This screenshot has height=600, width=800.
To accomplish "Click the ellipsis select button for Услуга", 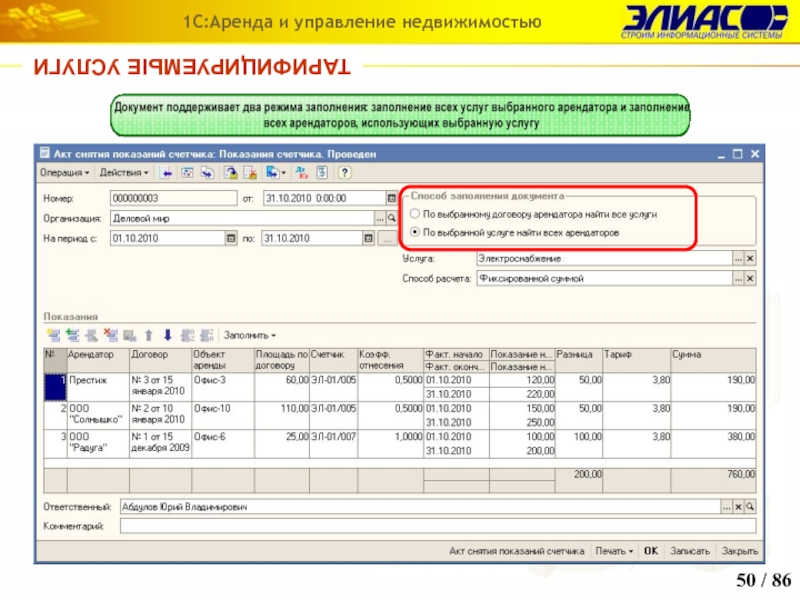I will pyautogui.click(x=738, y=259).
